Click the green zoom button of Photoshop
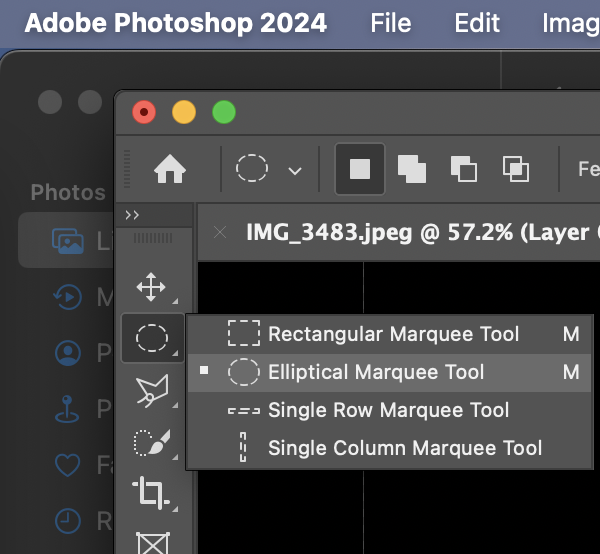This screenshot has width=600, height=554. (224, 112)
